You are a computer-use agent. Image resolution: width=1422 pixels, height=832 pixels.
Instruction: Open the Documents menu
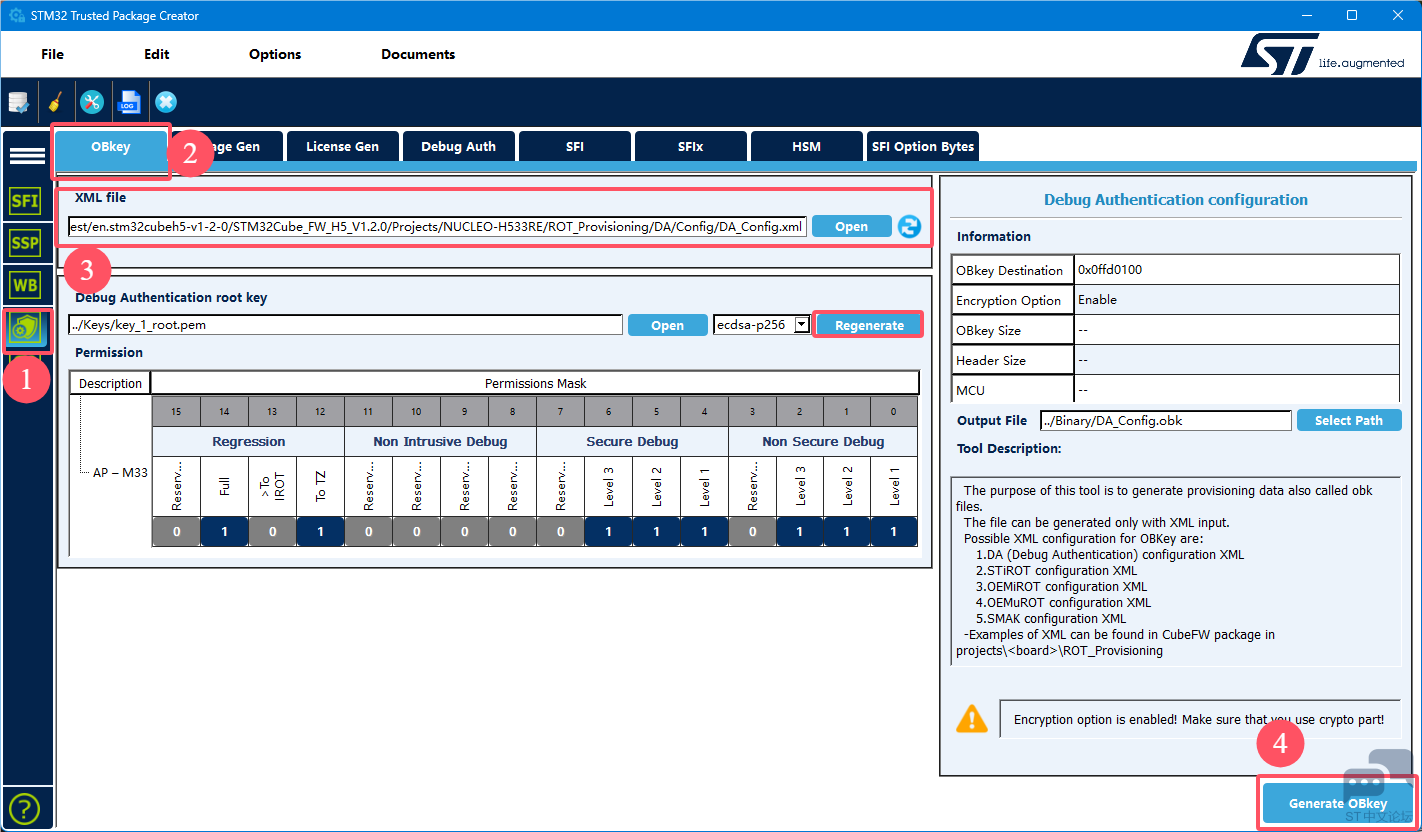pos(418,54)
